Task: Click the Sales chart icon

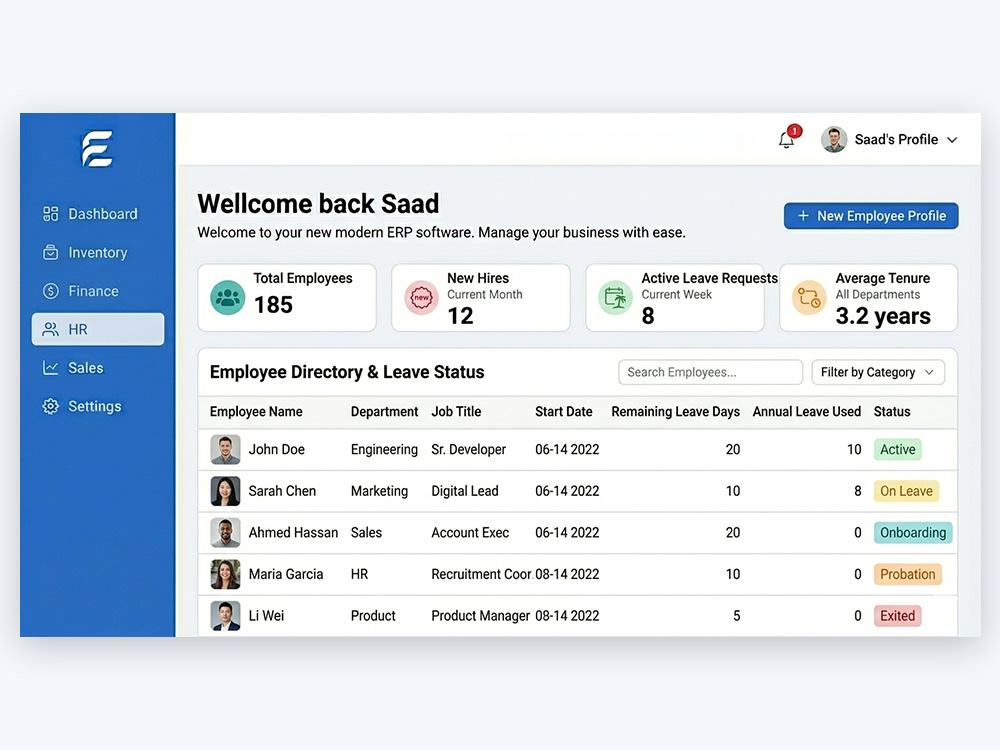Action: (x=50, y=368)
